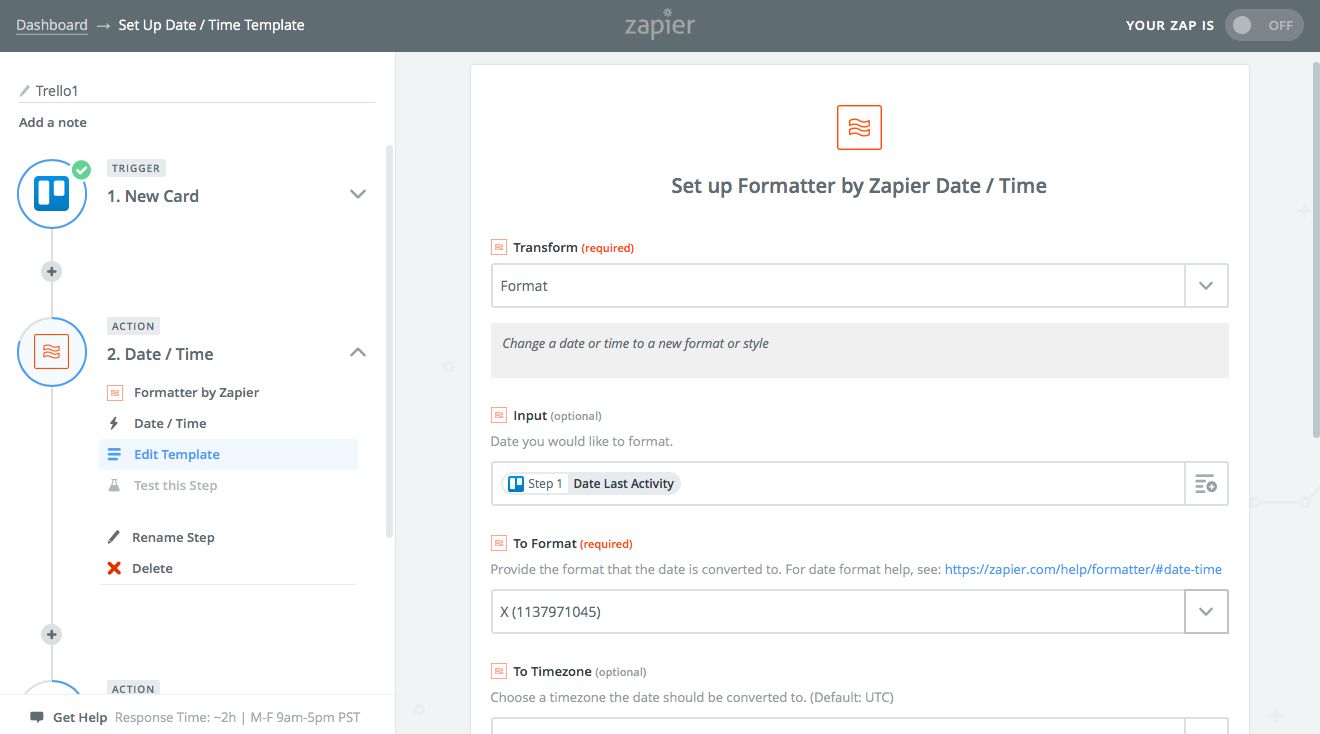Screen dimensions: 1320x734
Task: Click the Input field containing Date Last Activity
Action: pyautogui.click(x=838, y=484)
